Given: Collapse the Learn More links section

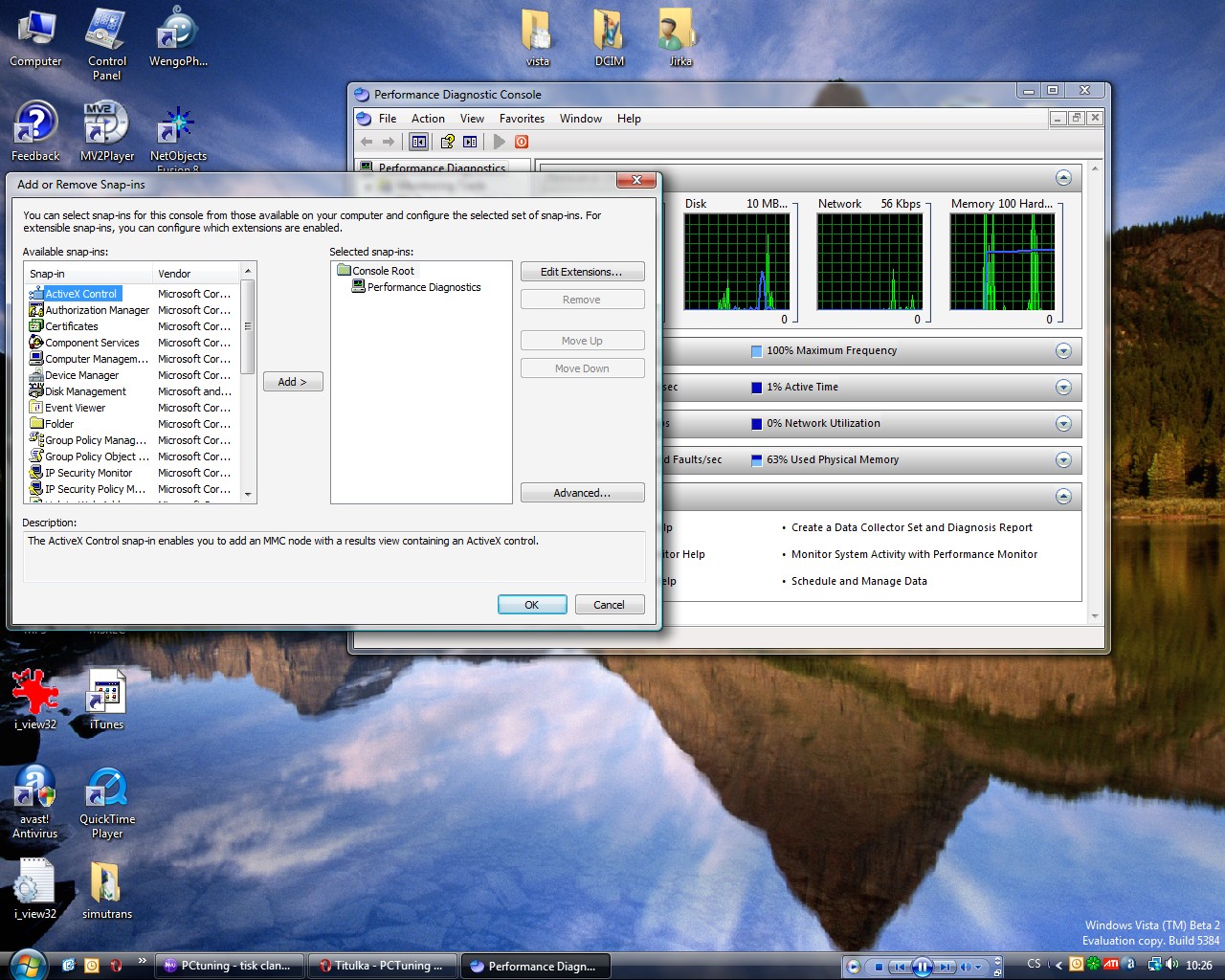Looking at the screenshot, I should pyautogui.click(x=1063, y=497).
